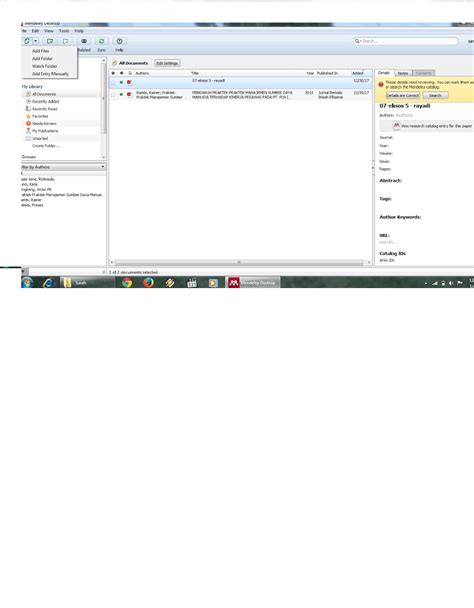Click View research catalog entry link
This screenshot has width=474, height=608.
(436, 126)
